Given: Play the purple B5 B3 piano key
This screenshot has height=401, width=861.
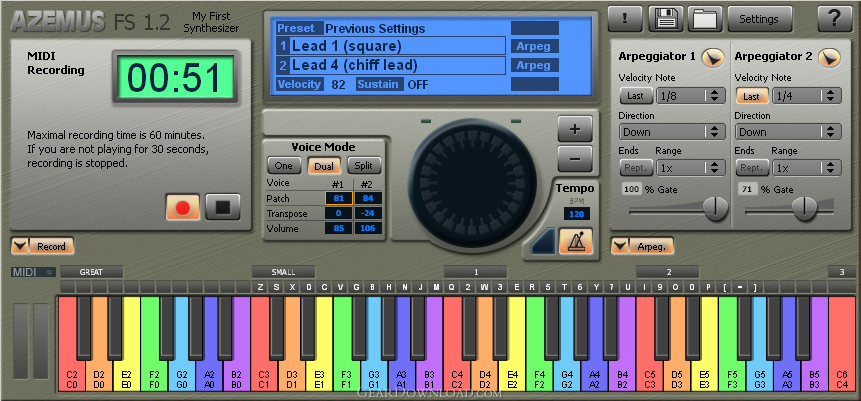Looking at the screenshot, I should [x=815, y=374].
